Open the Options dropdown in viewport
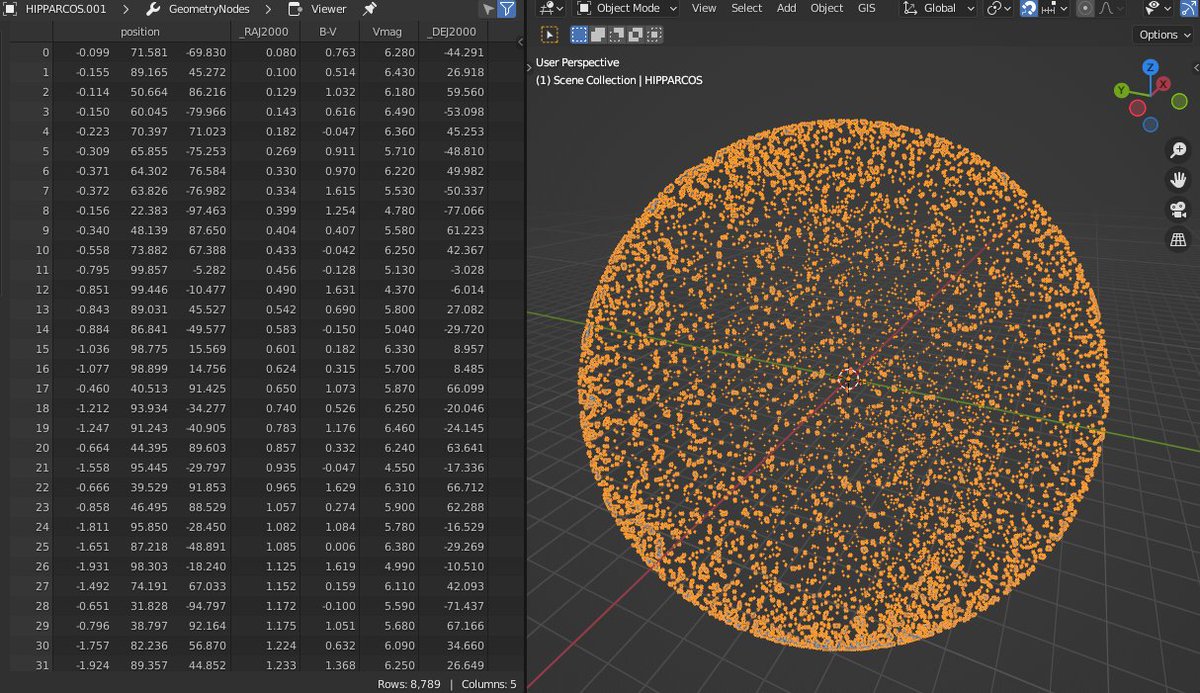 pos(1165,34)
